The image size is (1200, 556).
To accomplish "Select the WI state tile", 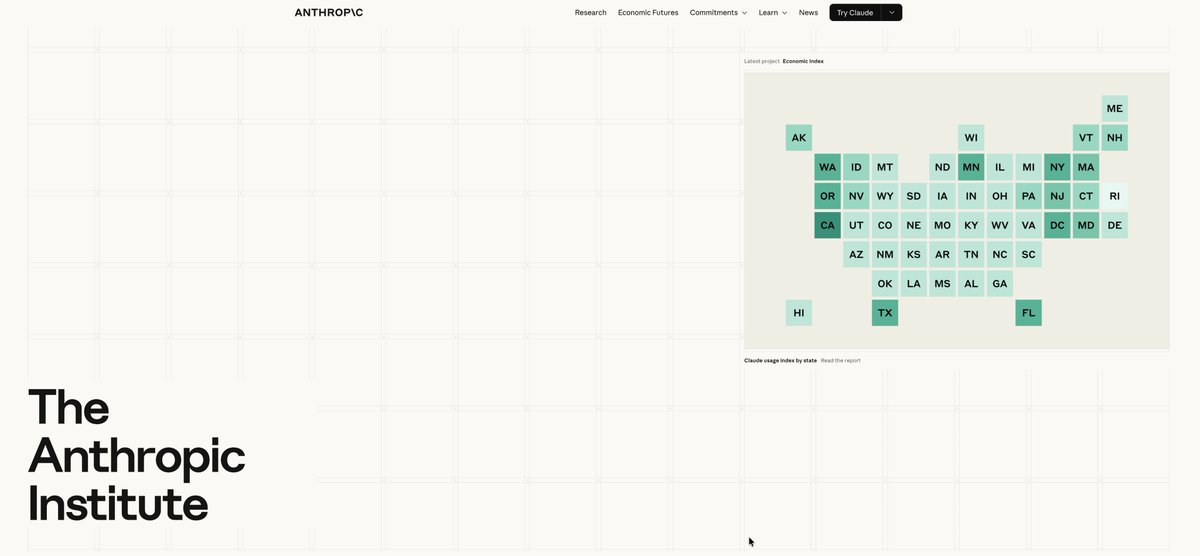I will pos(971,138).
